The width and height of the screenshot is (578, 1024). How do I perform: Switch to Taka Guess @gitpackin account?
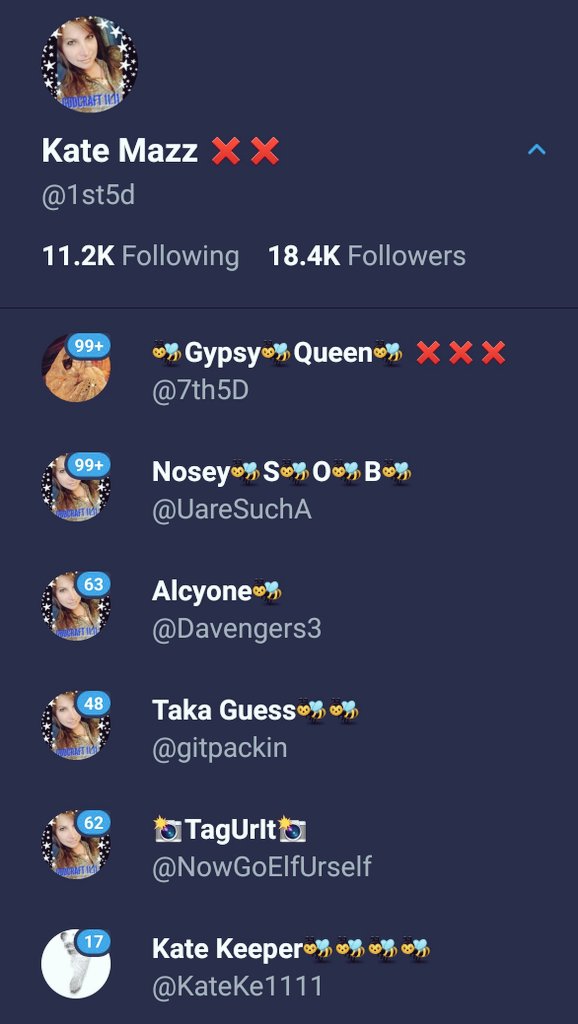289,726
